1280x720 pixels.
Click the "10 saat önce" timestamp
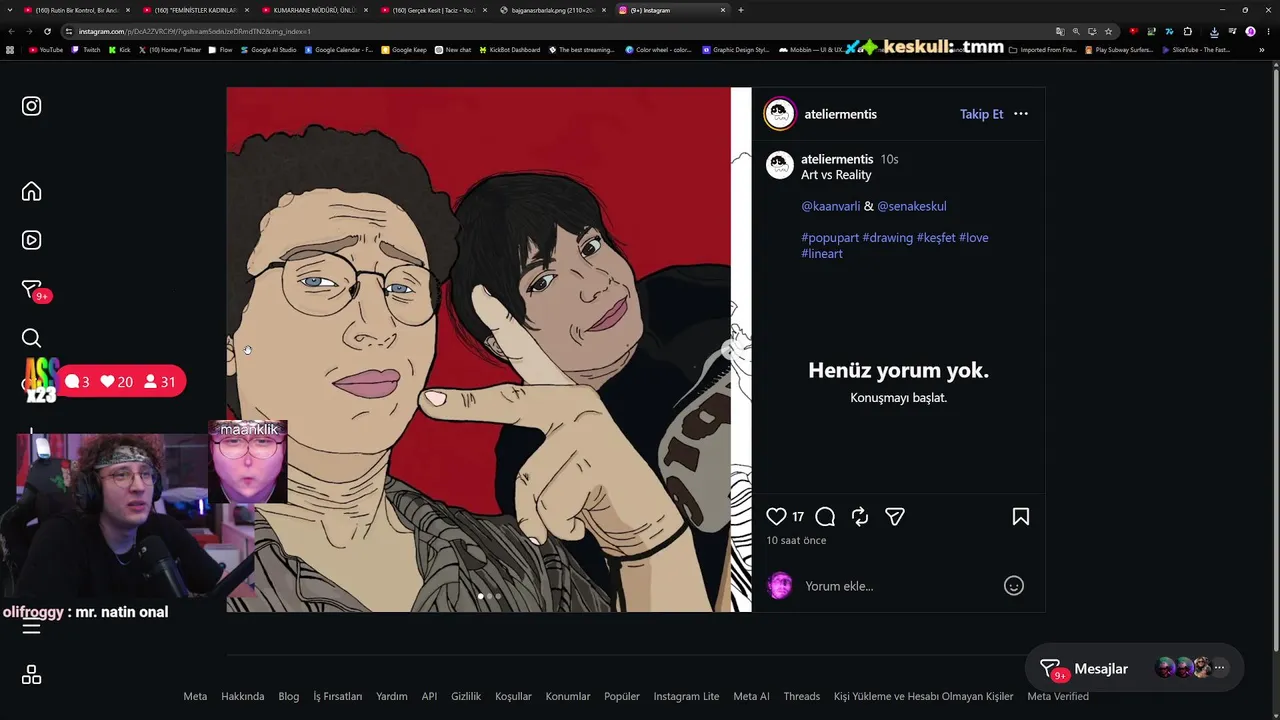point(796,541)
